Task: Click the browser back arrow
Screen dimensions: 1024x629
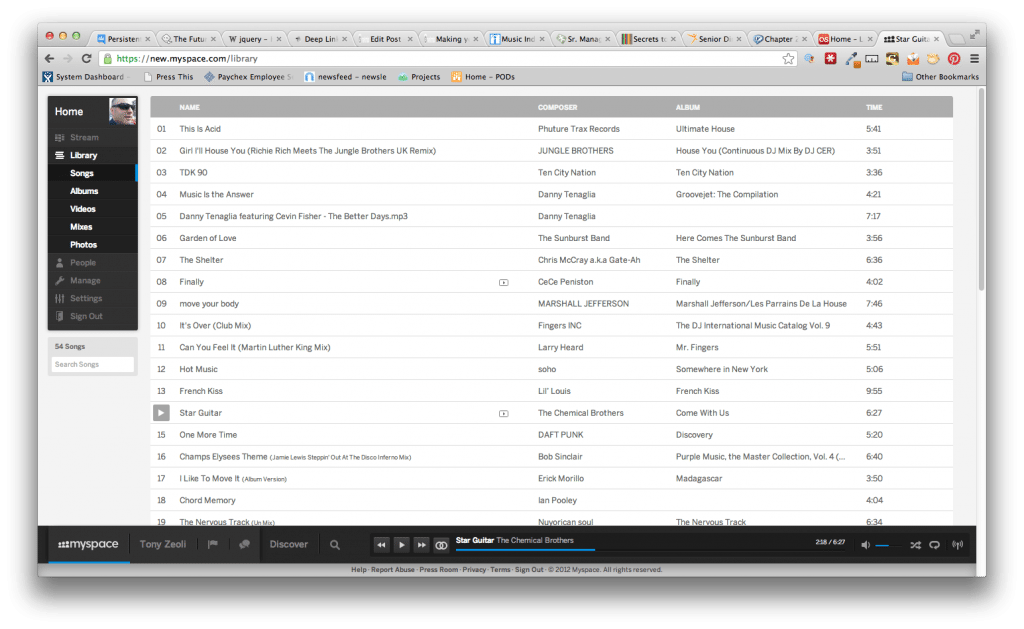Action: (x=49, y=59)
